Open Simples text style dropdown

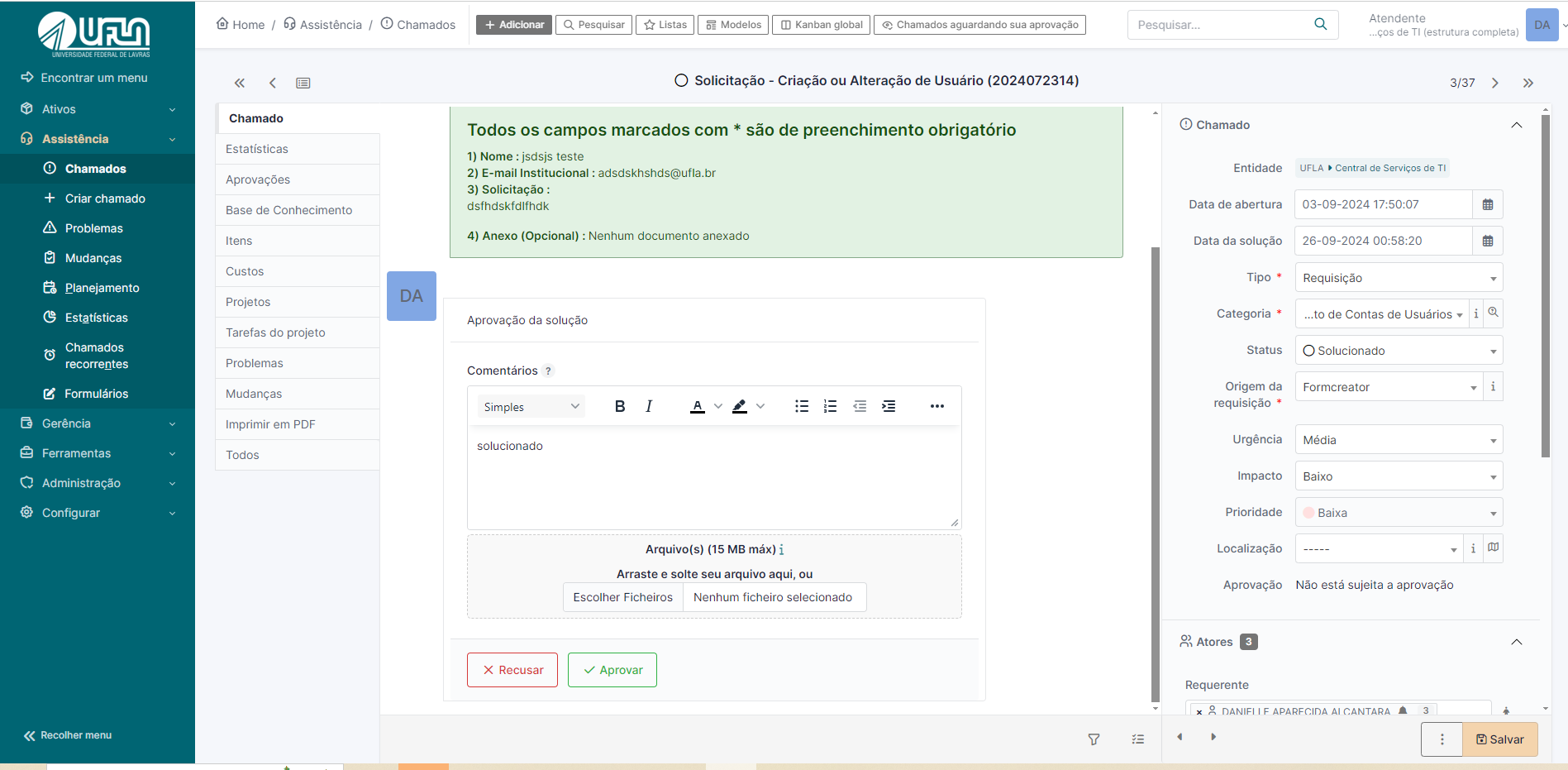pyautogui.click(x=531, y=406)
